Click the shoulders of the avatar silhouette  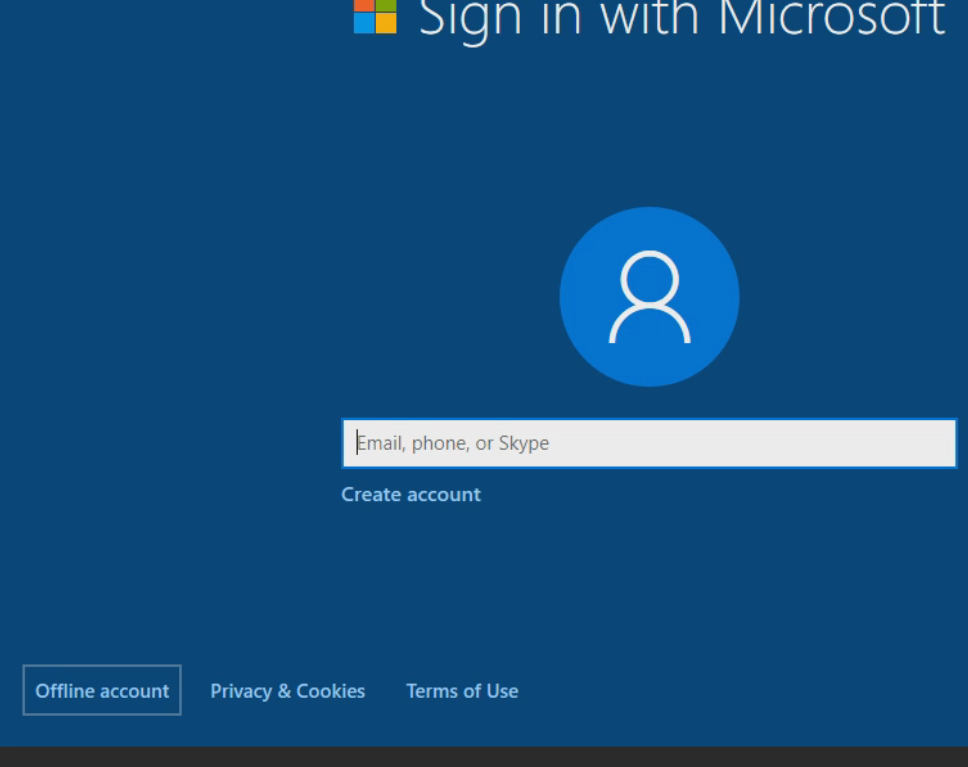[x=649, y=326]
